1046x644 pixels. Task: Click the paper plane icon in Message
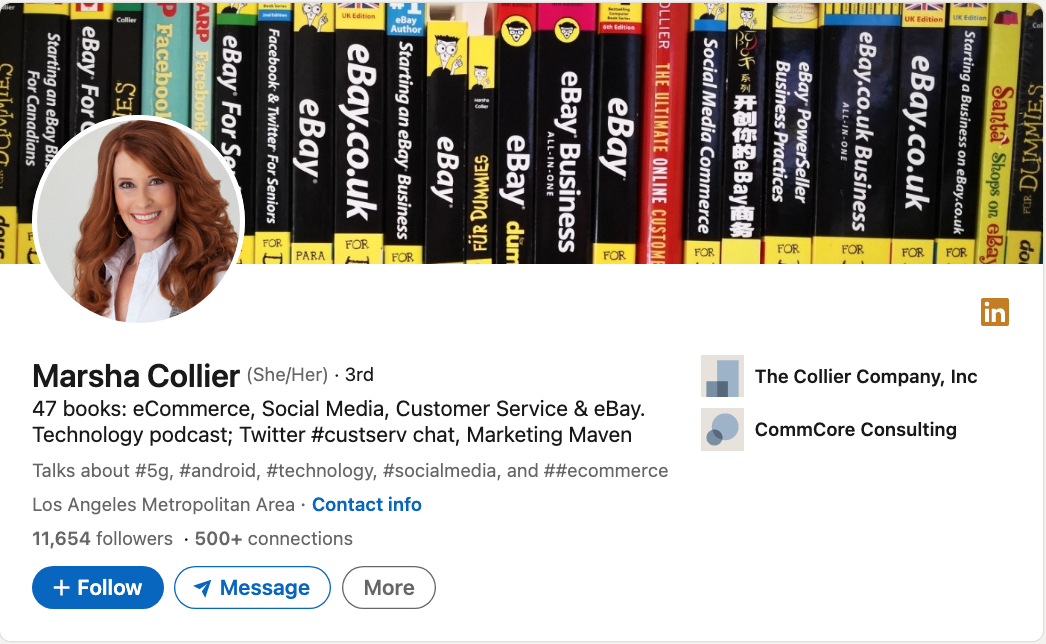click(x=202, y=587)
